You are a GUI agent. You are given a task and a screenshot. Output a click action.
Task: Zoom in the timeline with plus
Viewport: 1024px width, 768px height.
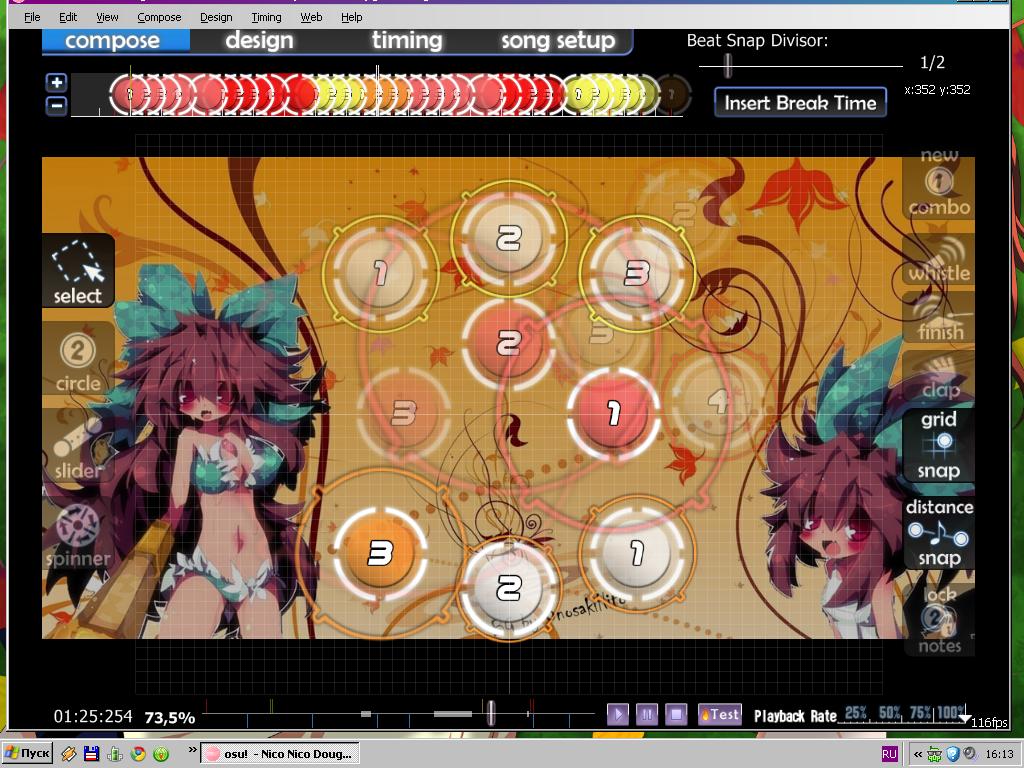click(57, 82)
